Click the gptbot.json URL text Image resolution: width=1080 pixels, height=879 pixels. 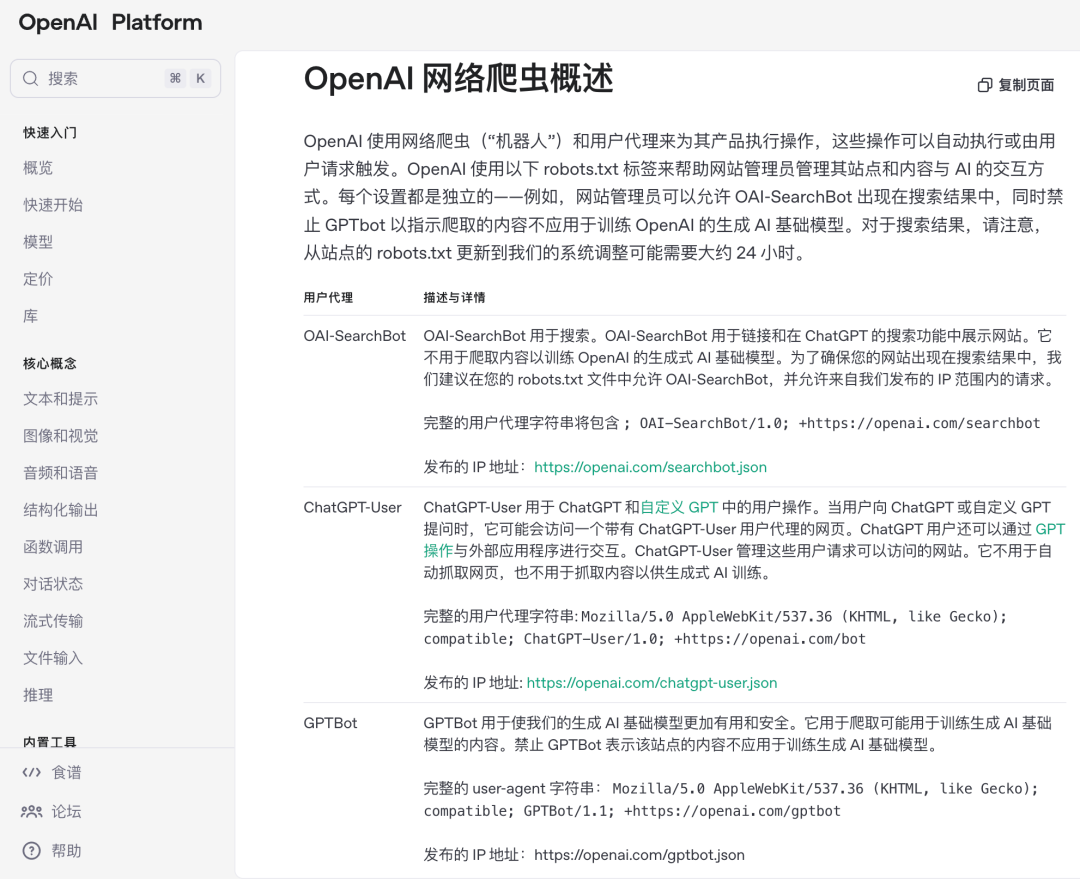(x=639, y=855)
